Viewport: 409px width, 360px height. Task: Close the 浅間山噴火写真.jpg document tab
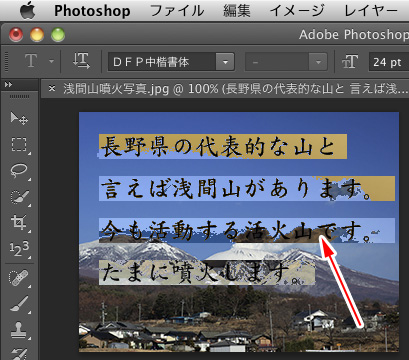[52, 89]
